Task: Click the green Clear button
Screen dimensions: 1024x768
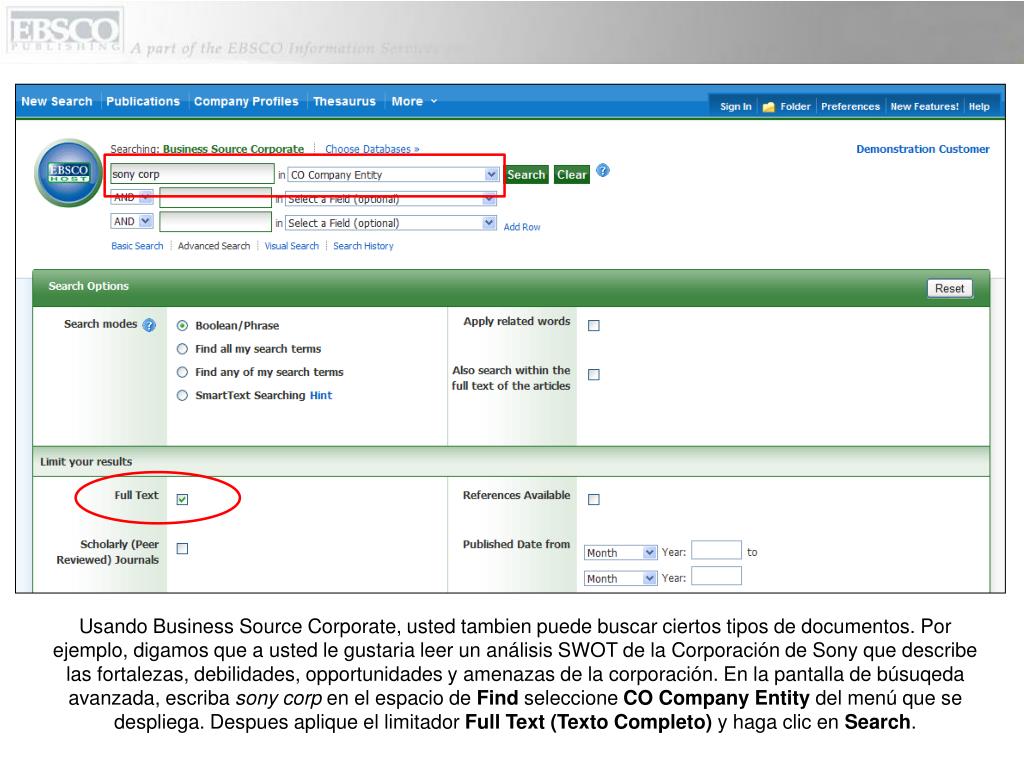Action: tap(571, 174)
